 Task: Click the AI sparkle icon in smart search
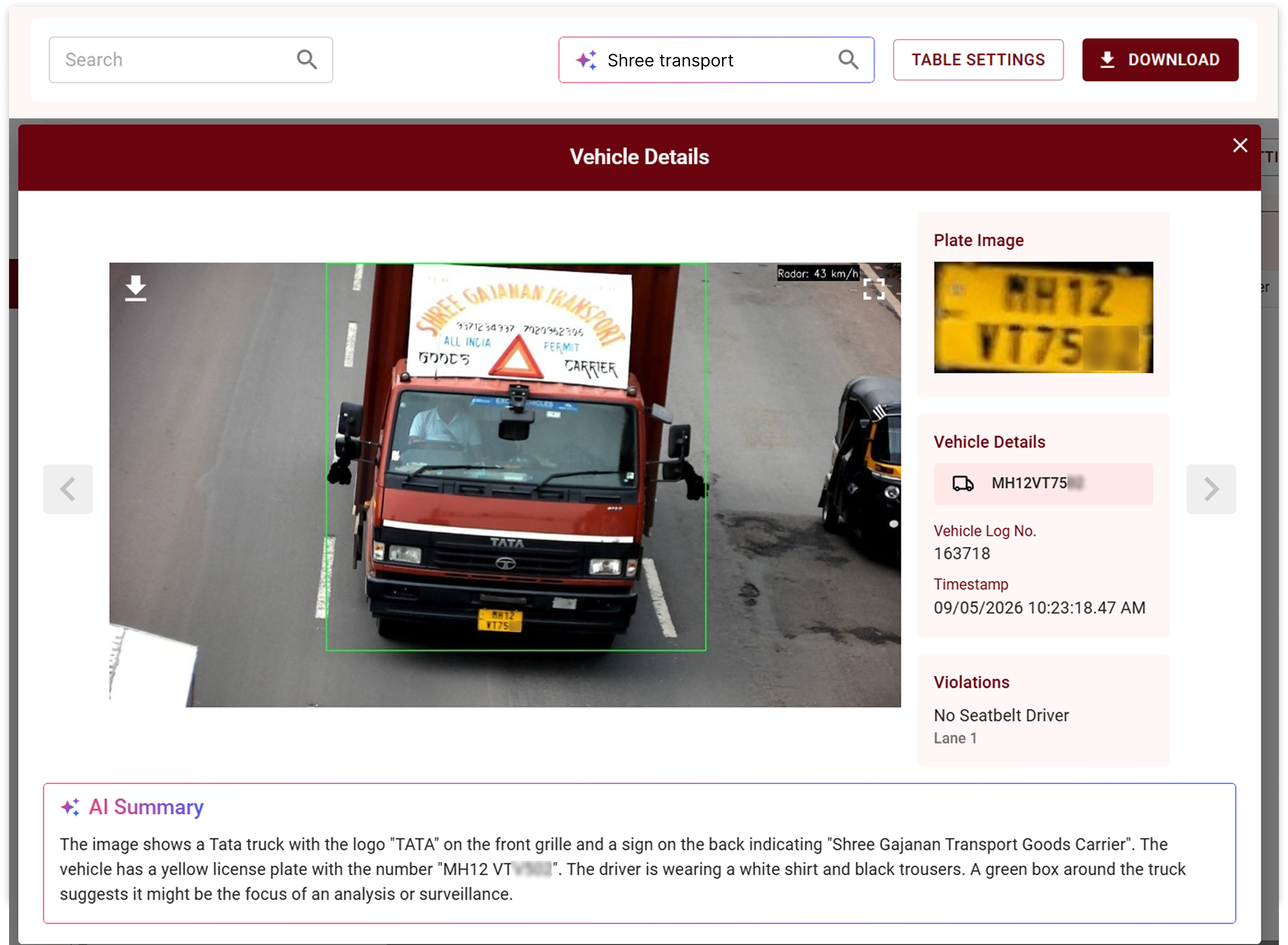pyautogui.click(x=586, y=60)
